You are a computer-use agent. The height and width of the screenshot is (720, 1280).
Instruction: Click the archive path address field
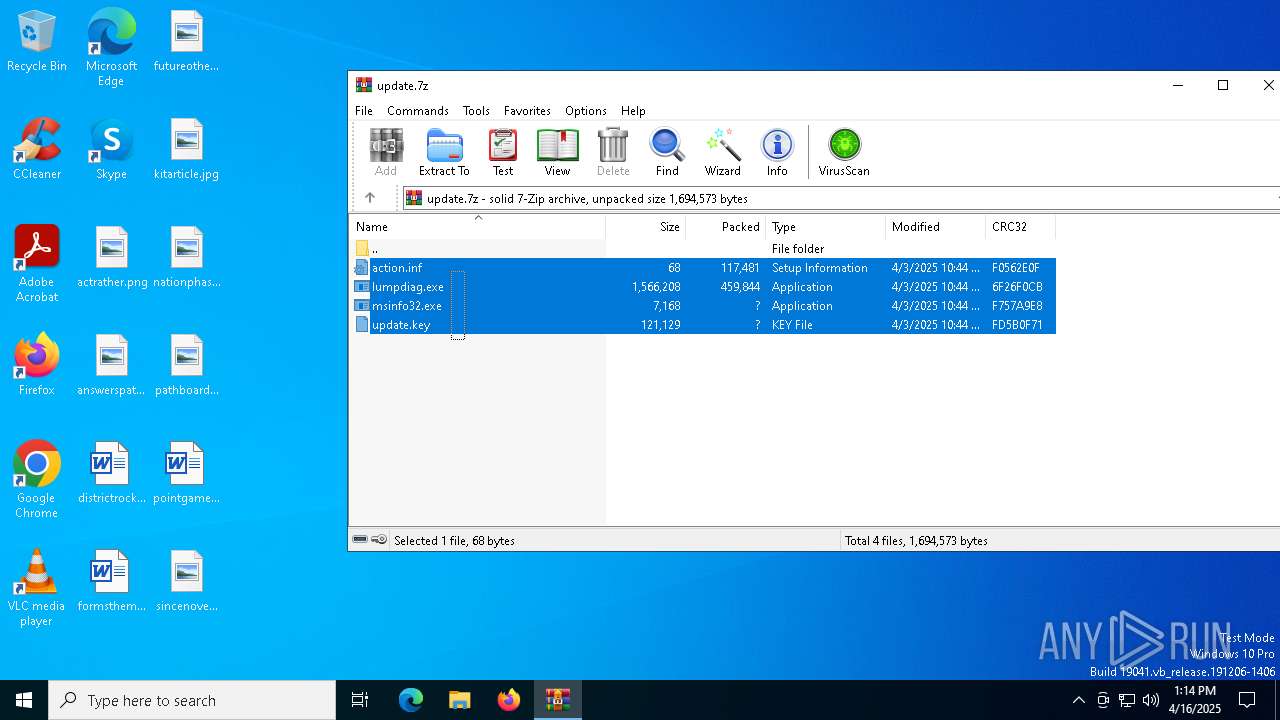point(840,198)
